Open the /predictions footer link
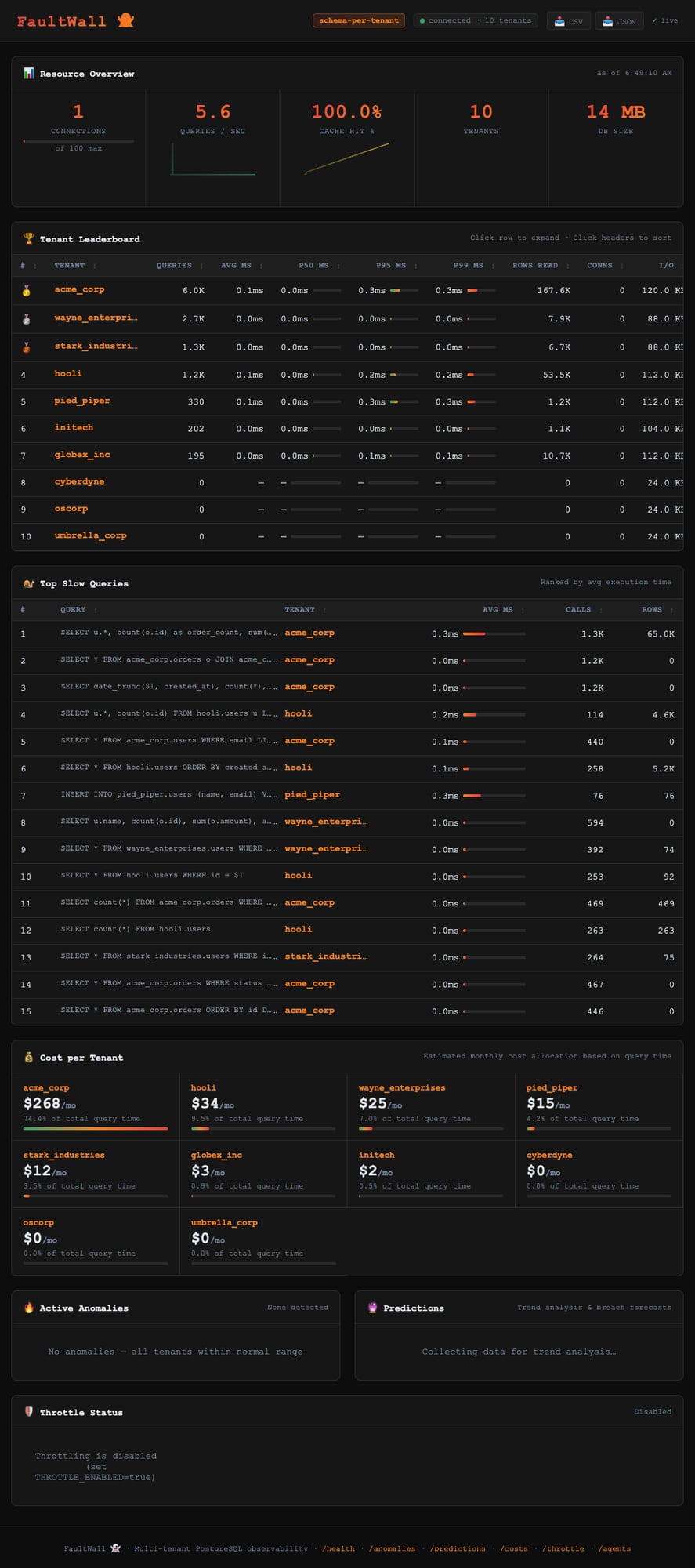This screenshot has width=695, height=1568. (x=458, y=1548)
